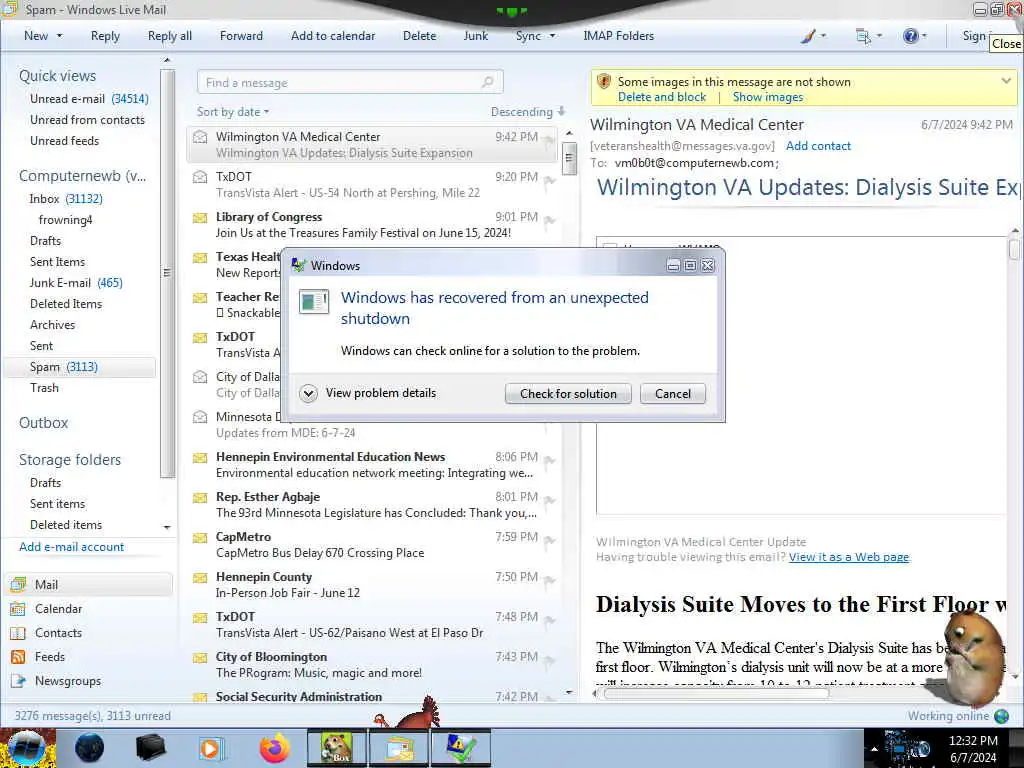Flag the Hennepin County job fair message
Image resolution: width=1024 pixels, height=768 pixels.
[549, 580]
